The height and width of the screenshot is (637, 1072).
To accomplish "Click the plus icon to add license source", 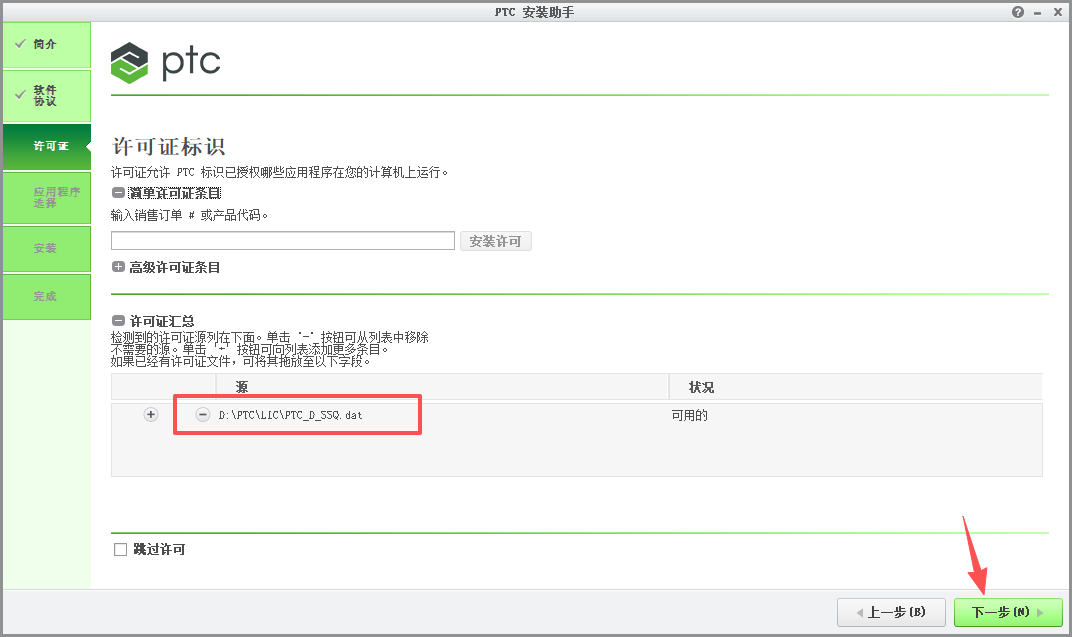I will [150, 414].
